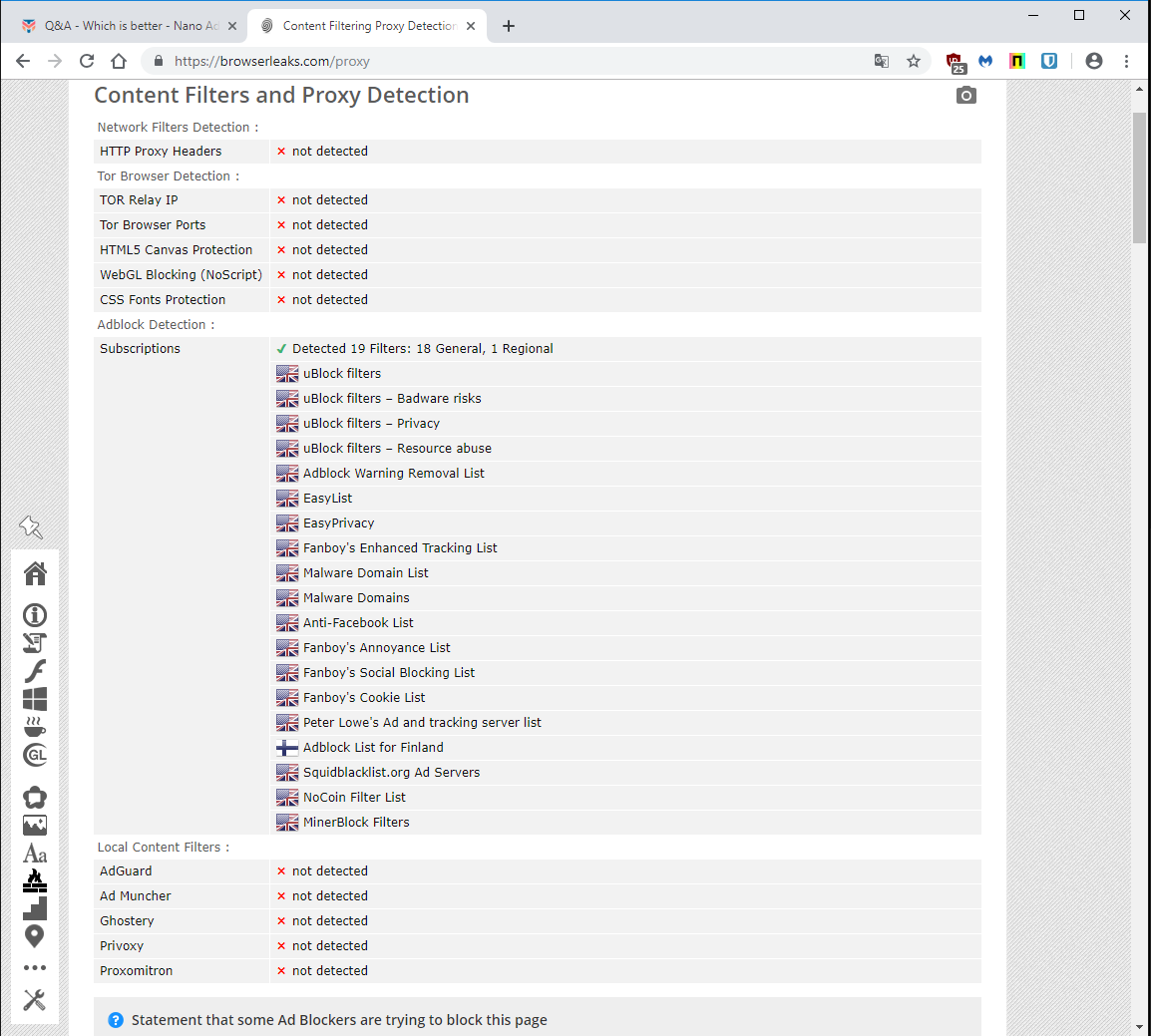The width and height of the screenshot is (1151, 1036).
Task: Open the three-dots More sidebar icon
Action: (35, 968)
